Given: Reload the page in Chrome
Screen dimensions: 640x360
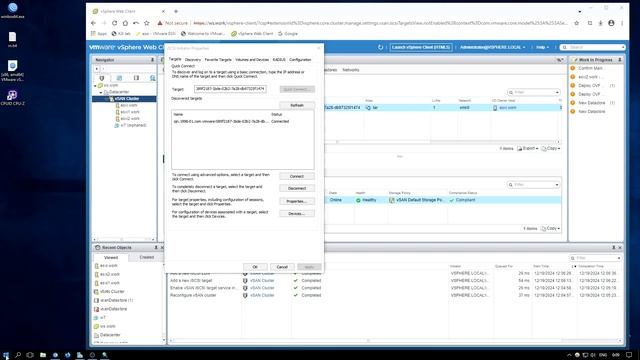Looking at the screenshot, I should pyautogui.click(x=115, y=23).
